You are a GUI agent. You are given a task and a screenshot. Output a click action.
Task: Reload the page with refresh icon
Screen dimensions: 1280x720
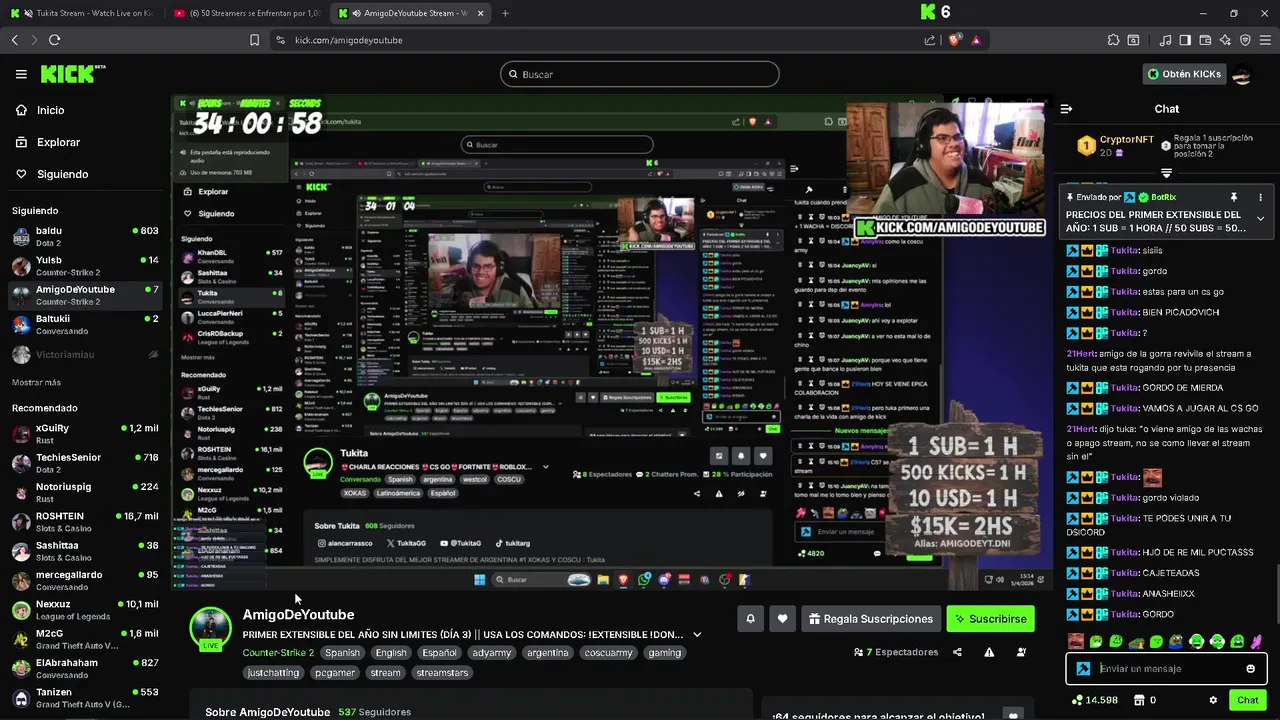tap(54, 40)
